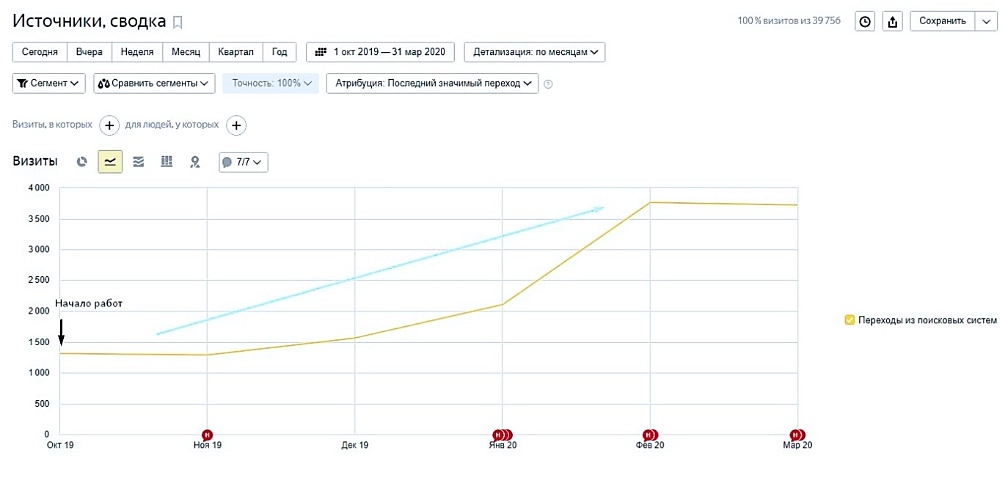Click the Источники, сводка title

[90, 21]
